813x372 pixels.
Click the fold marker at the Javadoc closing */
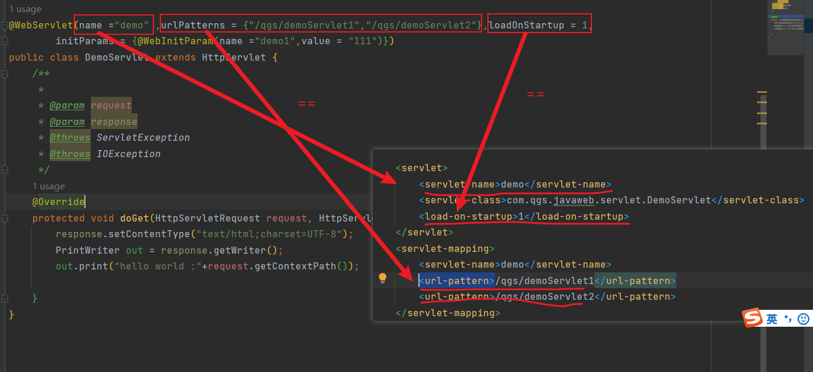(4, 169)
